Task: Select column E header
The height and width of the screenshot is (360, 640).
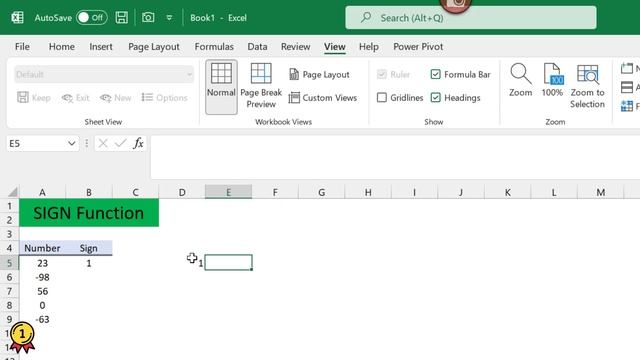Action: pos(229,192)
